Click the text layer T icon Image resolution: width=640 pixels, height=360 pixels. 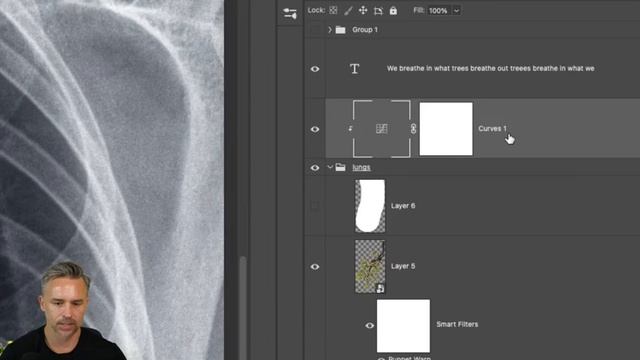pyautogui.click(x=355, y=69)
